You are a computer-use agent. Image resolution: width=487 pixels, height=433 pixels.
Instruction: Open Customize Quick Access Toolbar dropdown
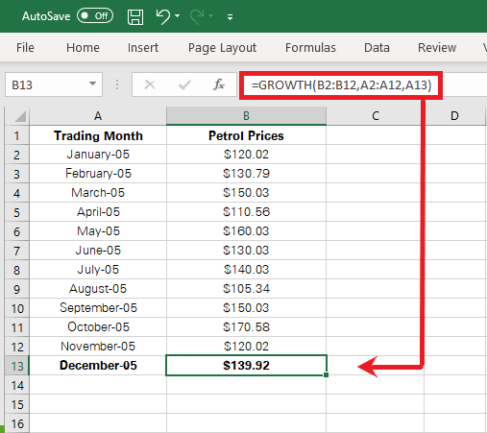point(230,17)
